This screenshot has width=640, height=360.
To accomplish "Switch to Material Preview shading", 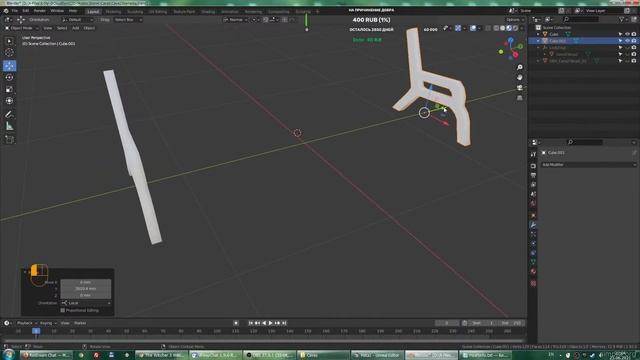I will (x=509, y=28).
